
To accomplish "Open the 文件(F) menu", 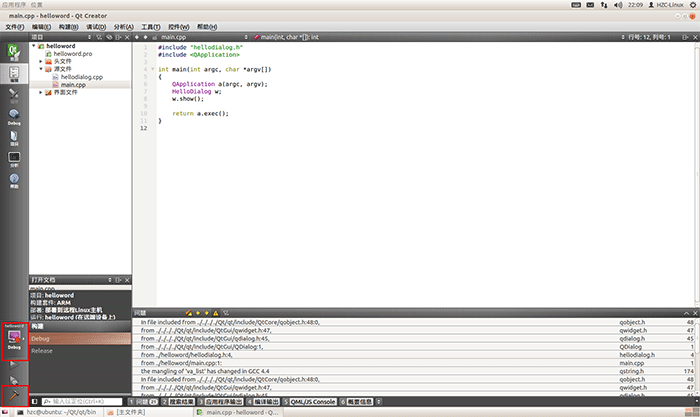I will click(x=15, y=27).
